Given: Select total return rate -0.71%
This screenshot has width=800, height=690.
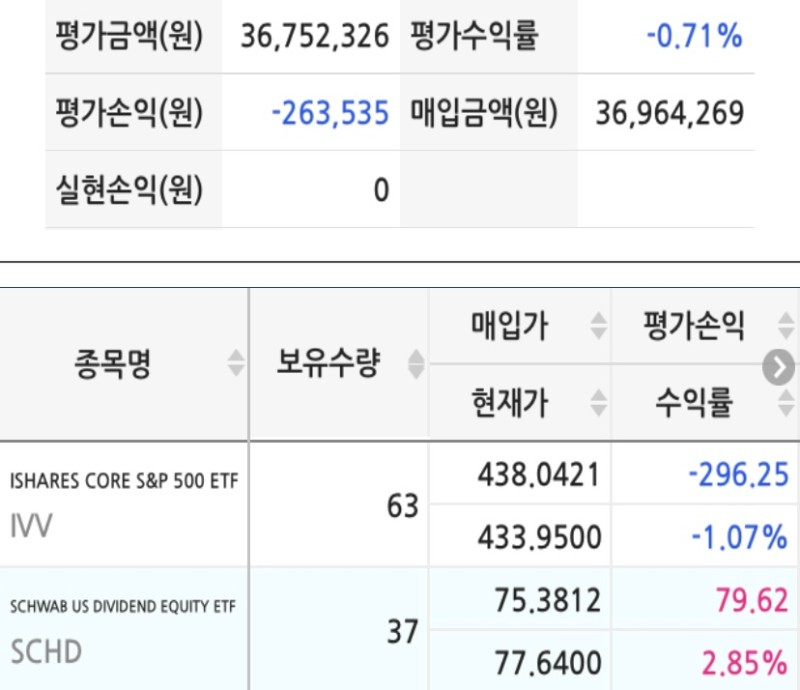Looking at the screenshot, I should tap(694, 36).
